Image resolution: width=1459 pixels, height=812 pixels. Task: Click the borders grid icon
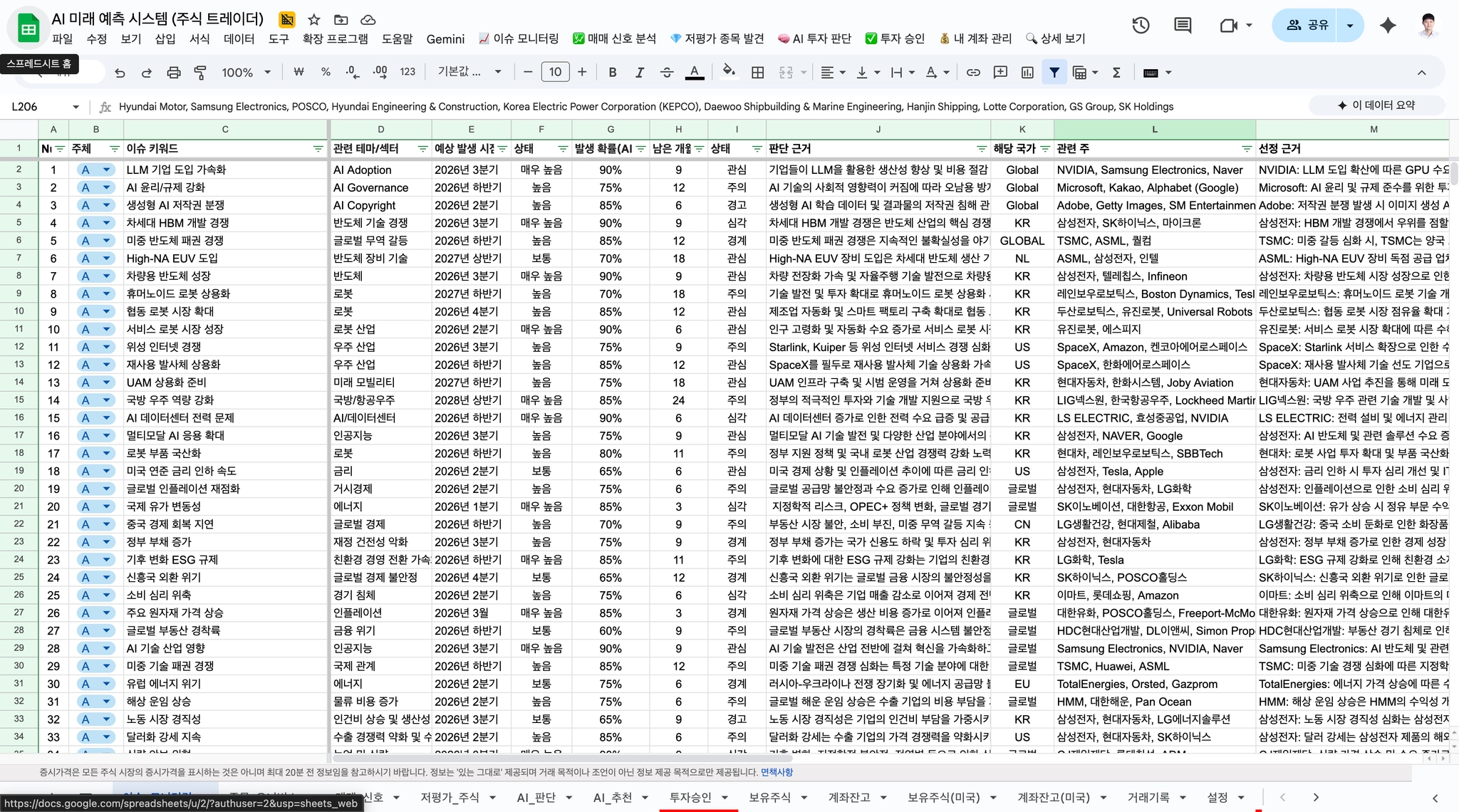click(758, 72)
